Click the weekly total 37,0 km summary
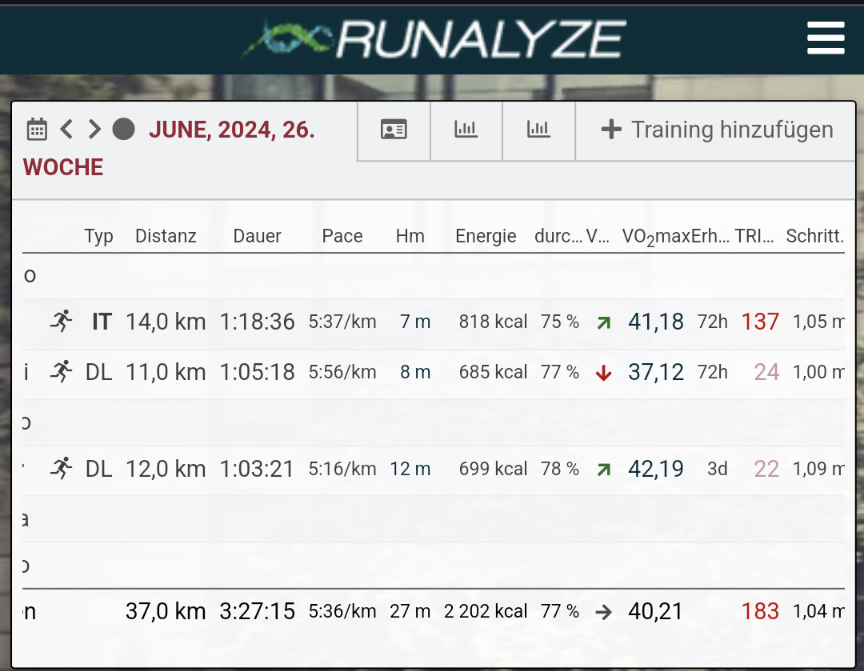The width and height of the screenshot is (864, 671). 166,611
